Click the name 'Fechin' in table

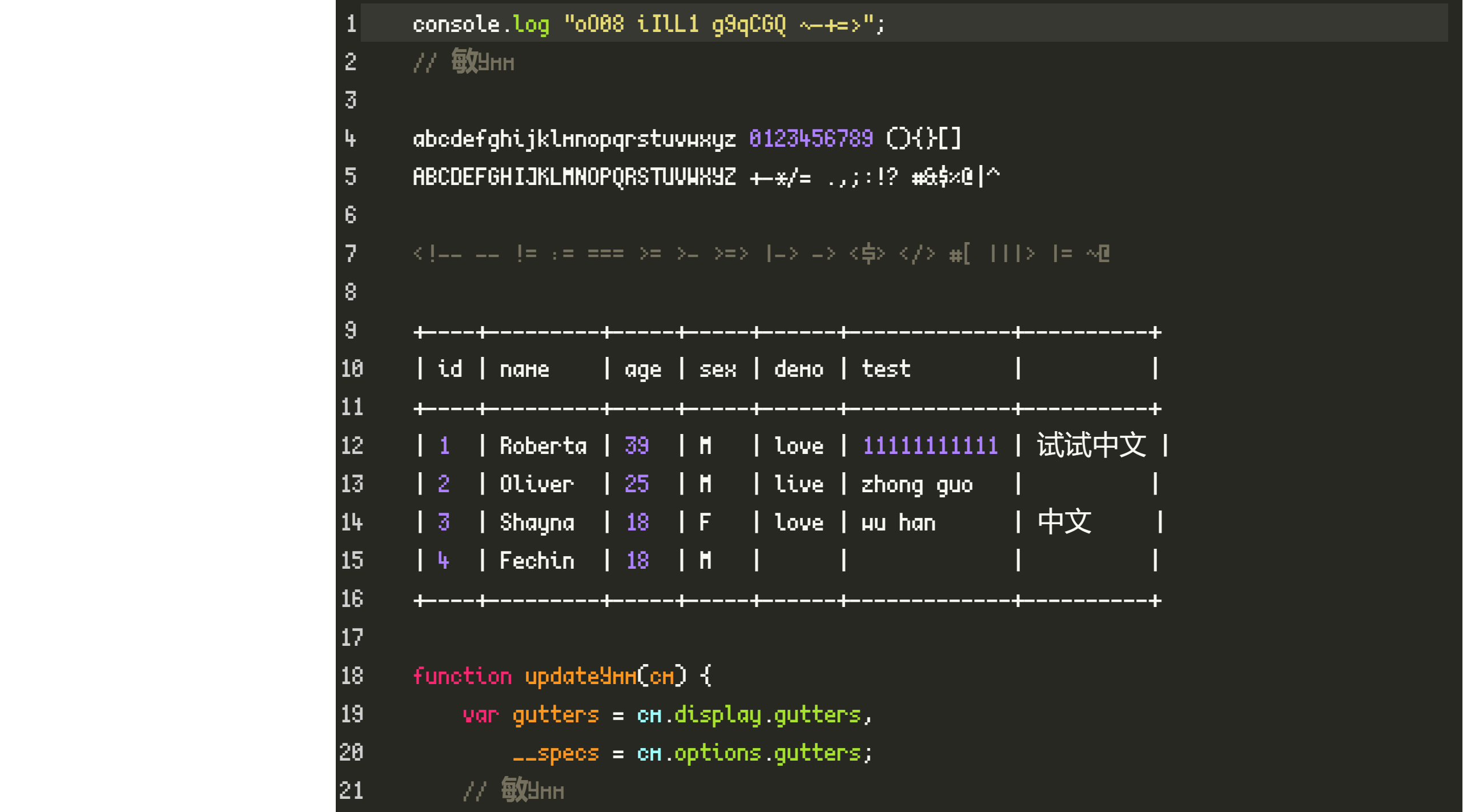click(x=537, y=560)
